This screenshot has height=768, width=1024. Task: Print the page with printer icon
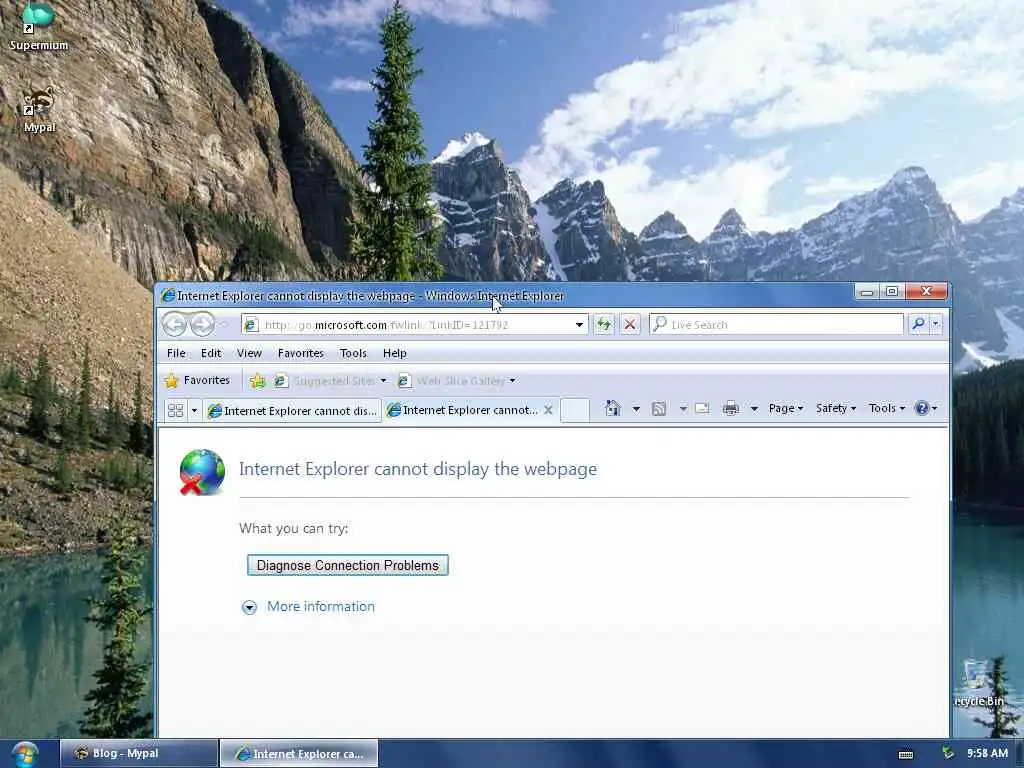click(731, 409)
